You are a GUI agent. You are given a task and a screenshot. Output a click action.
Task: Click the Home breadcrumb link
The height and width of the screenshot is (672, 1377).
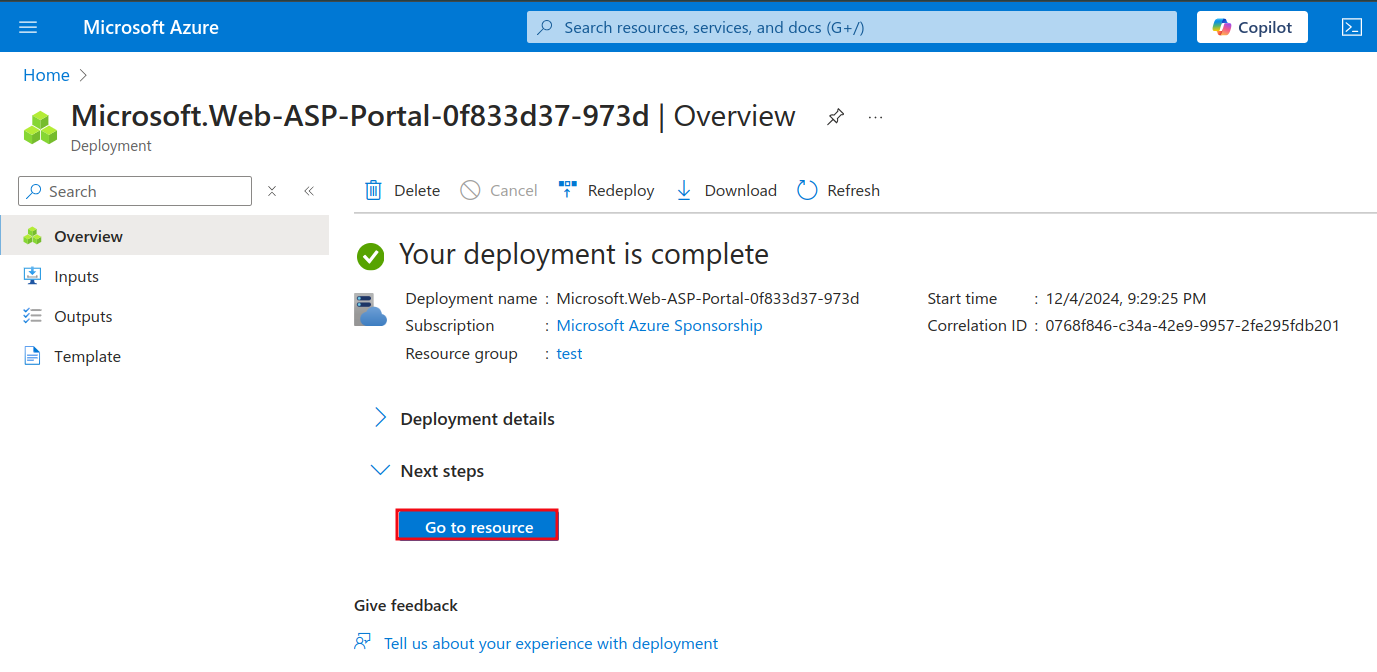(46, 75)
